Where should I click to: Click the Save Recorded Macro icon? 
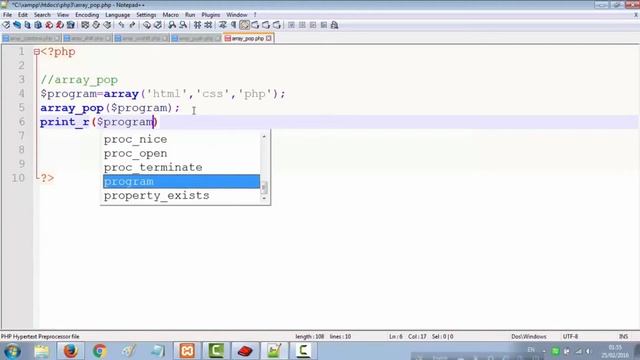pyautogui.click(x=334, y=25)
